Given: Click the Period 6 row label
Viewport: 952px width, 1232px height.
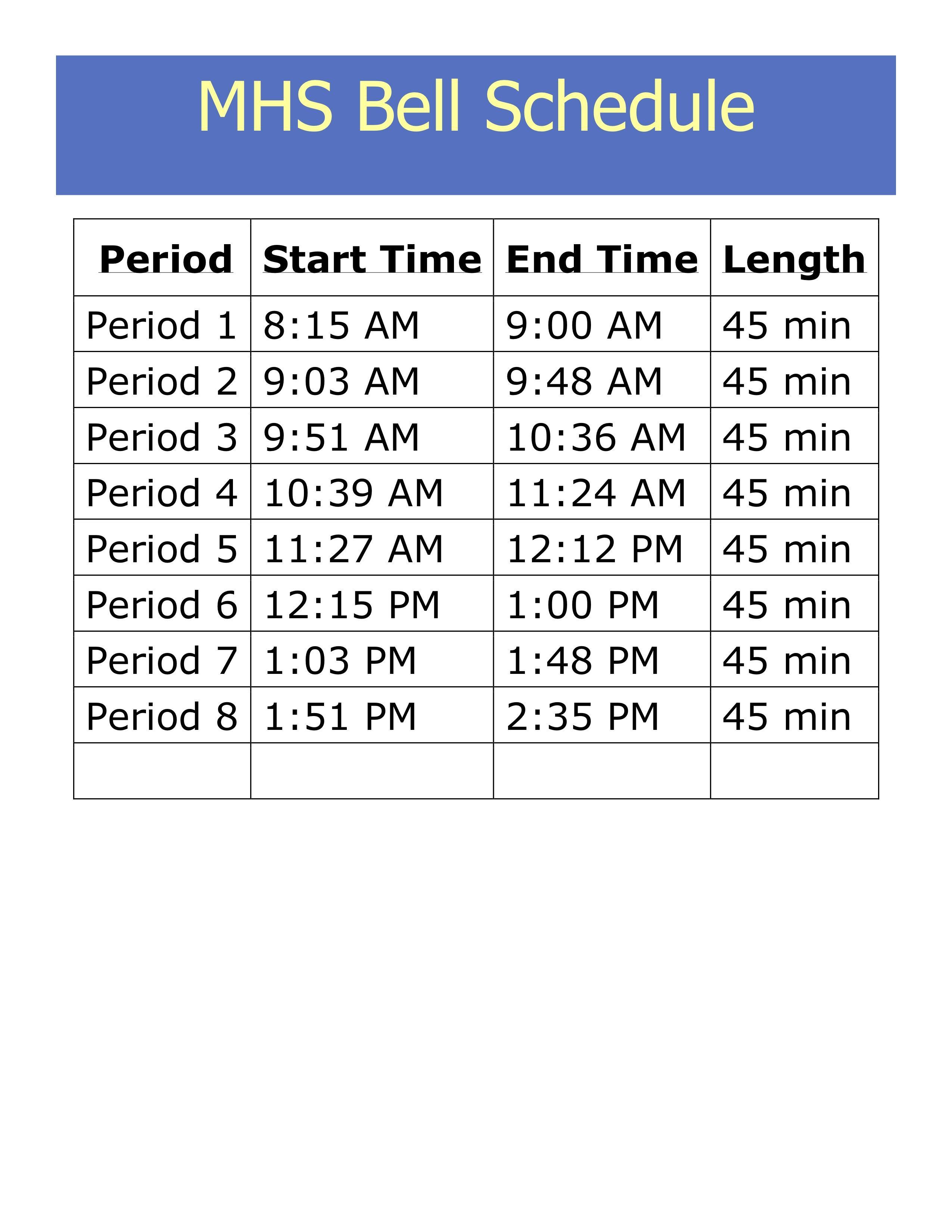Looking at the screenshot, I should coord(161,605).
